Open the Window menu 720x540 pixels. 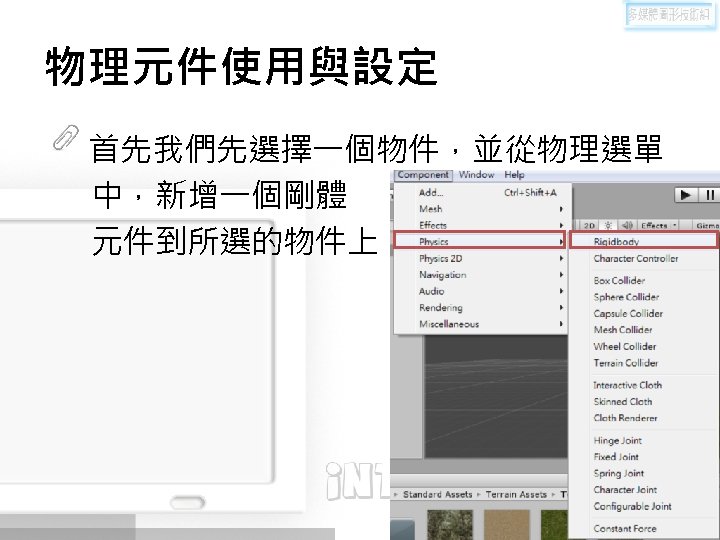point(477,175)
